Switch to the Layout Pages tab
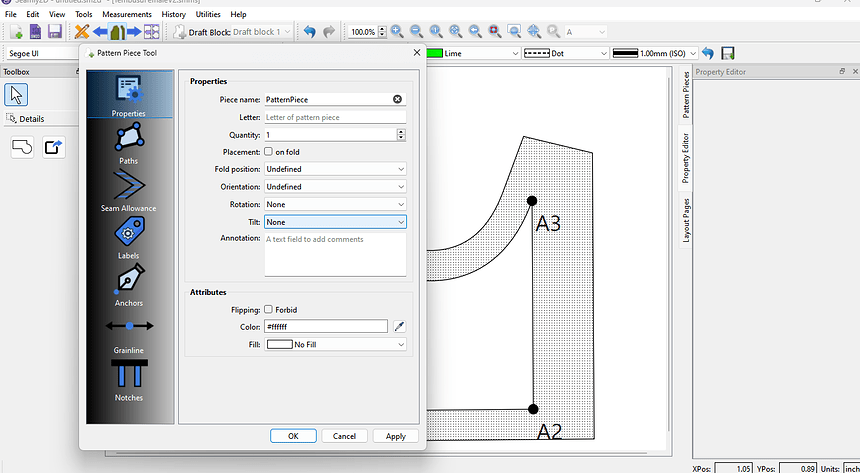The image size is (860, 473). click(x=687, y=221)
